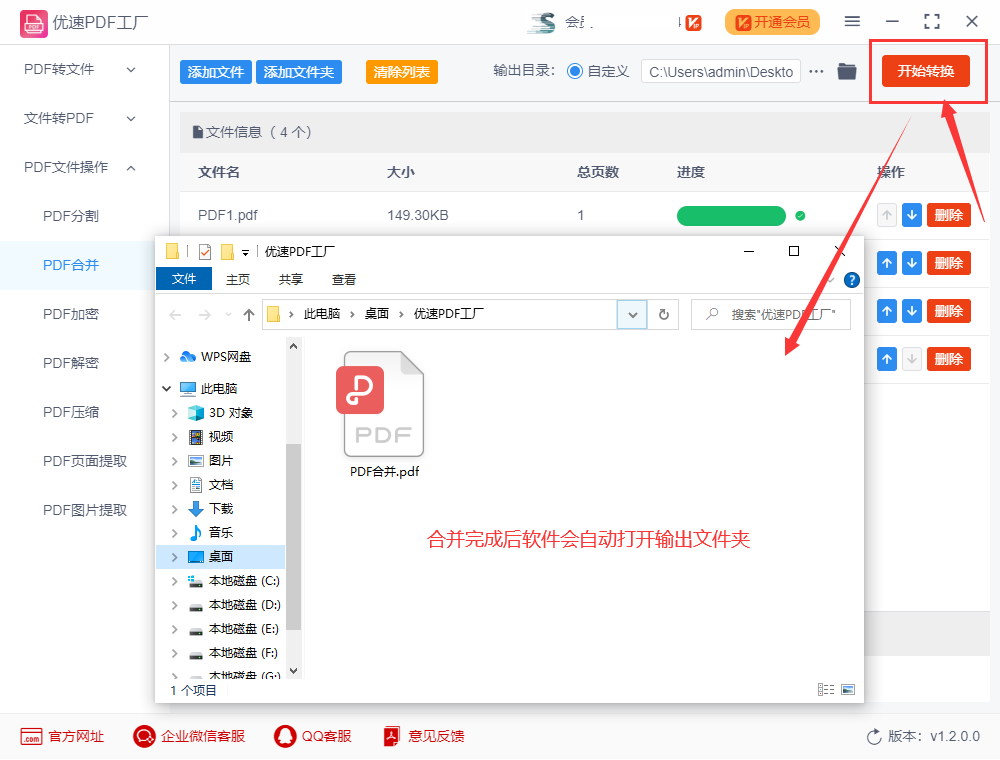Switch to the 查看 tab in Explorer
This screenshot has width=1000, height=760.
[344, 279]
